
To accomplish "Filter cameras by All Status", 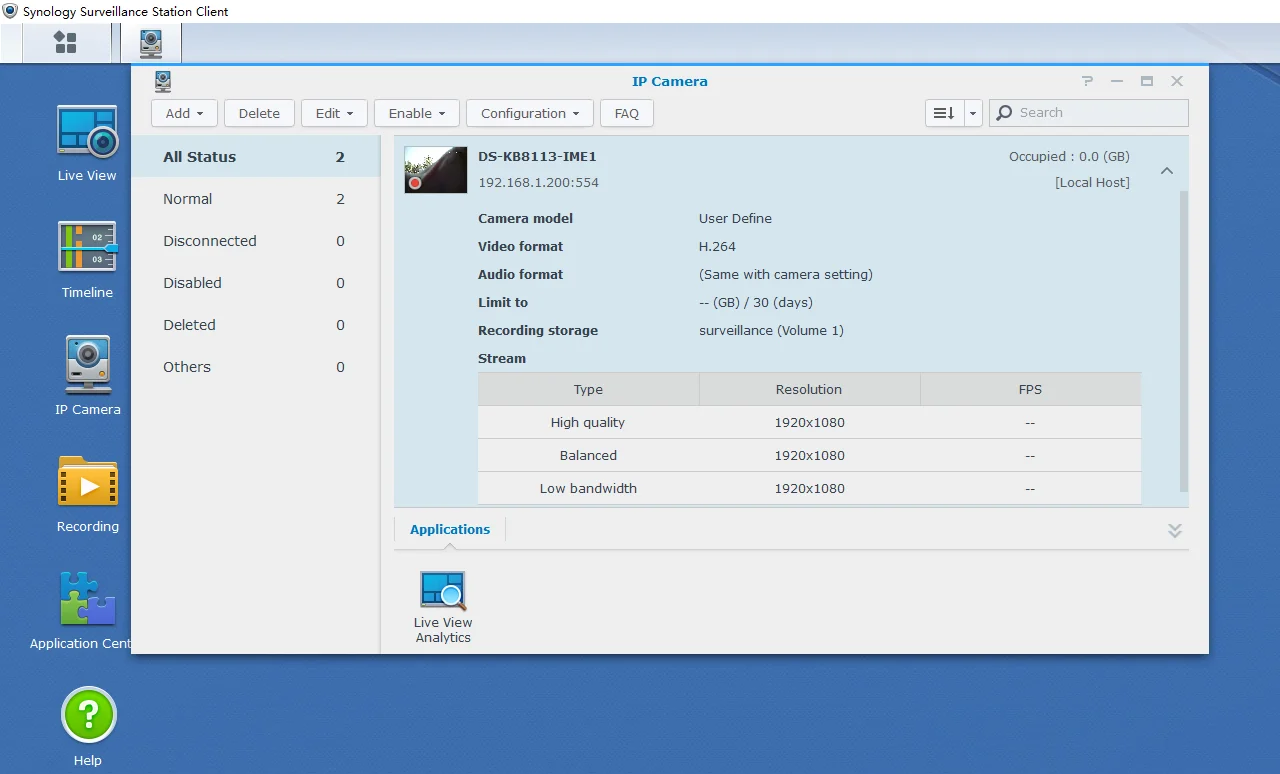I will (x=255, y=157).
